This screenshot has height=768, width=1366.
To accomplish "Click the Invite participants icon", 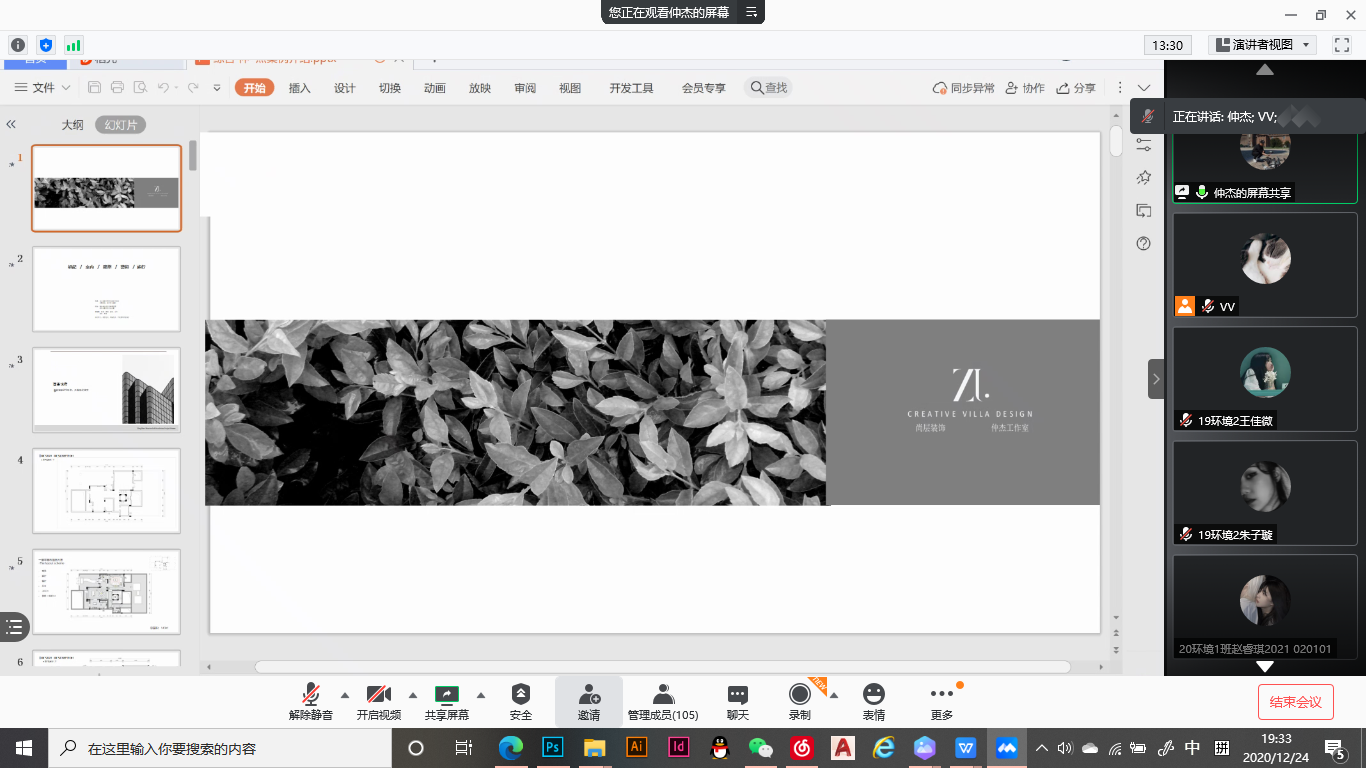I will click(589, 701).
